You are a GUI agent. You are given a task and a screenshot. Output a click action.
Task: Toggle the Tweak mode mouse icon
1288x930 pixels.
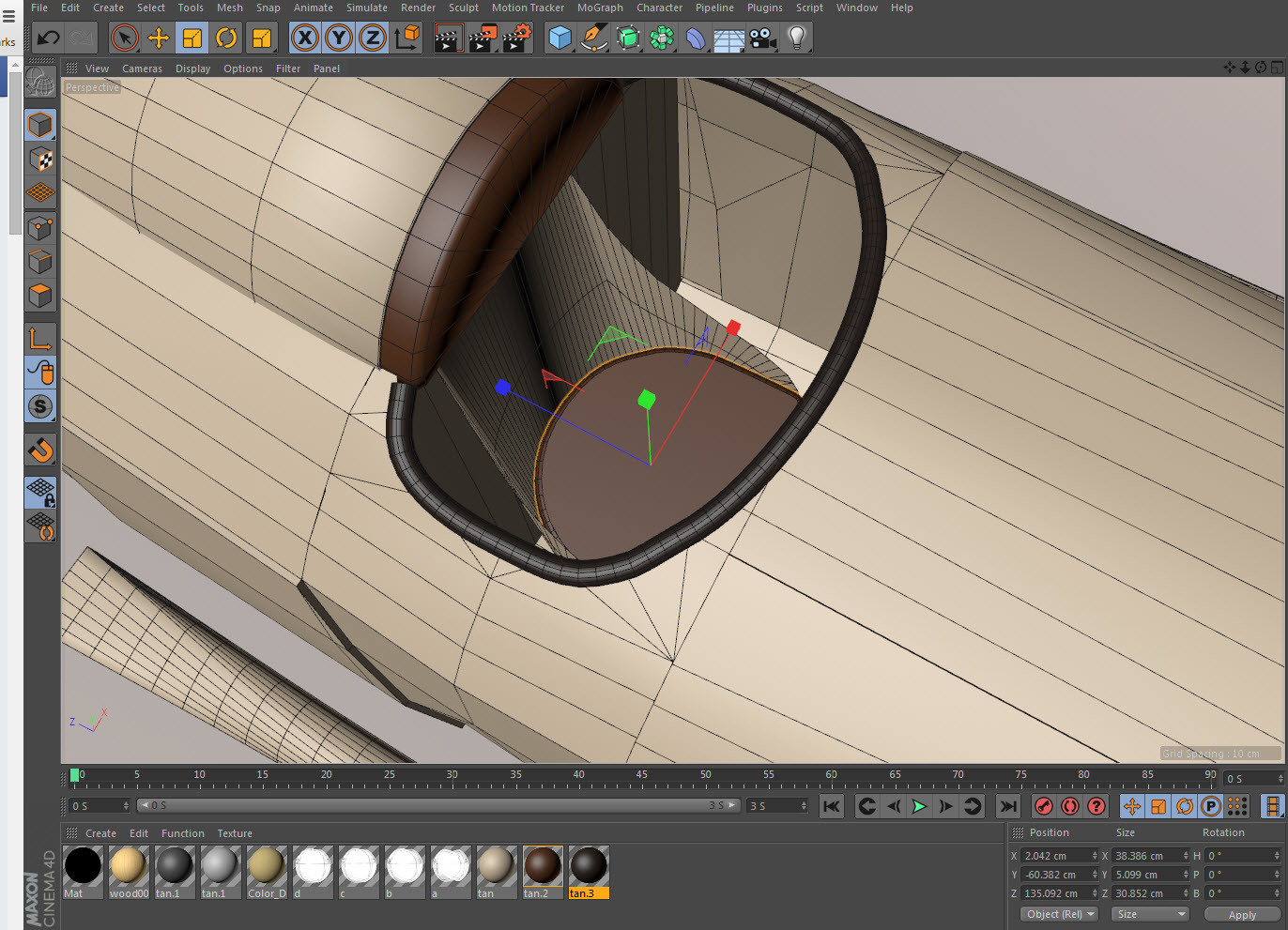[40, 373]
